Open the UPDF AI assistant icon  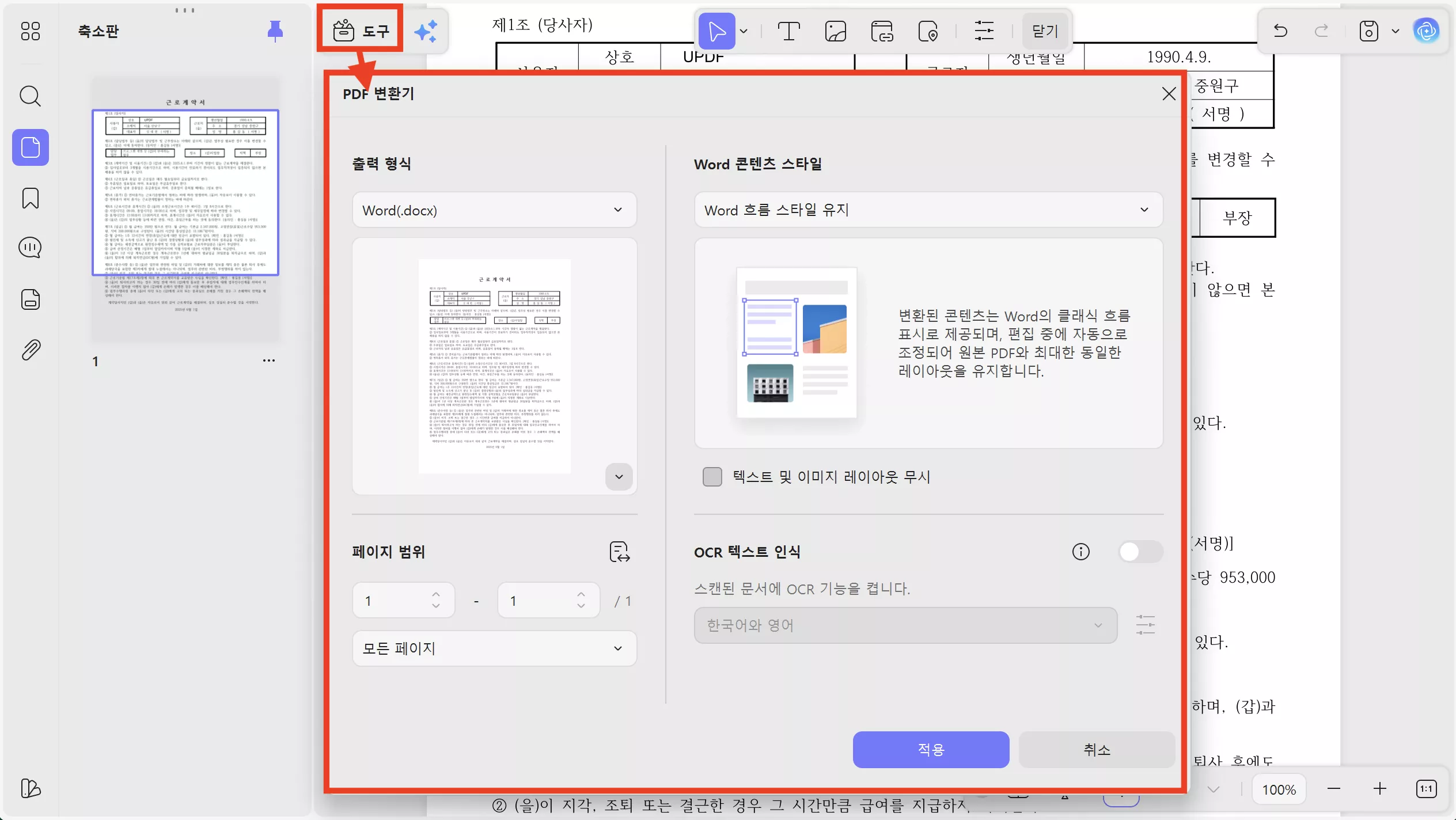tap(1427, 31)
